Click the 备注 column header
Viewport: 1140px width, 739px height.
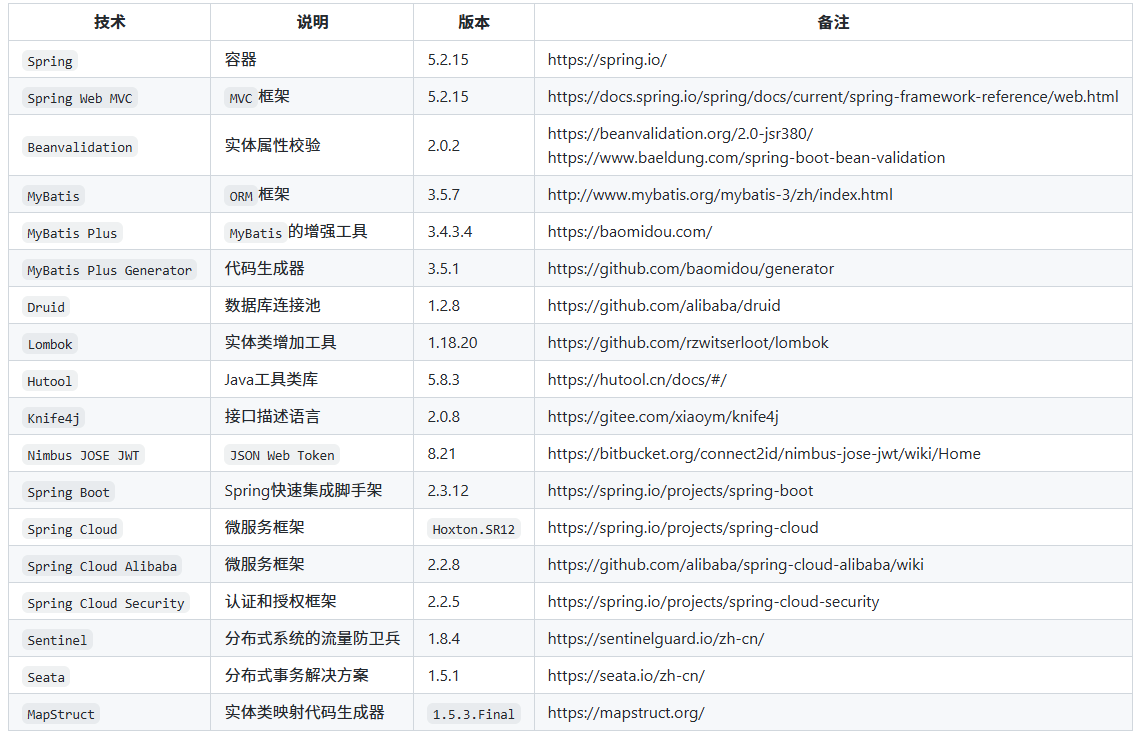point(833,23)
